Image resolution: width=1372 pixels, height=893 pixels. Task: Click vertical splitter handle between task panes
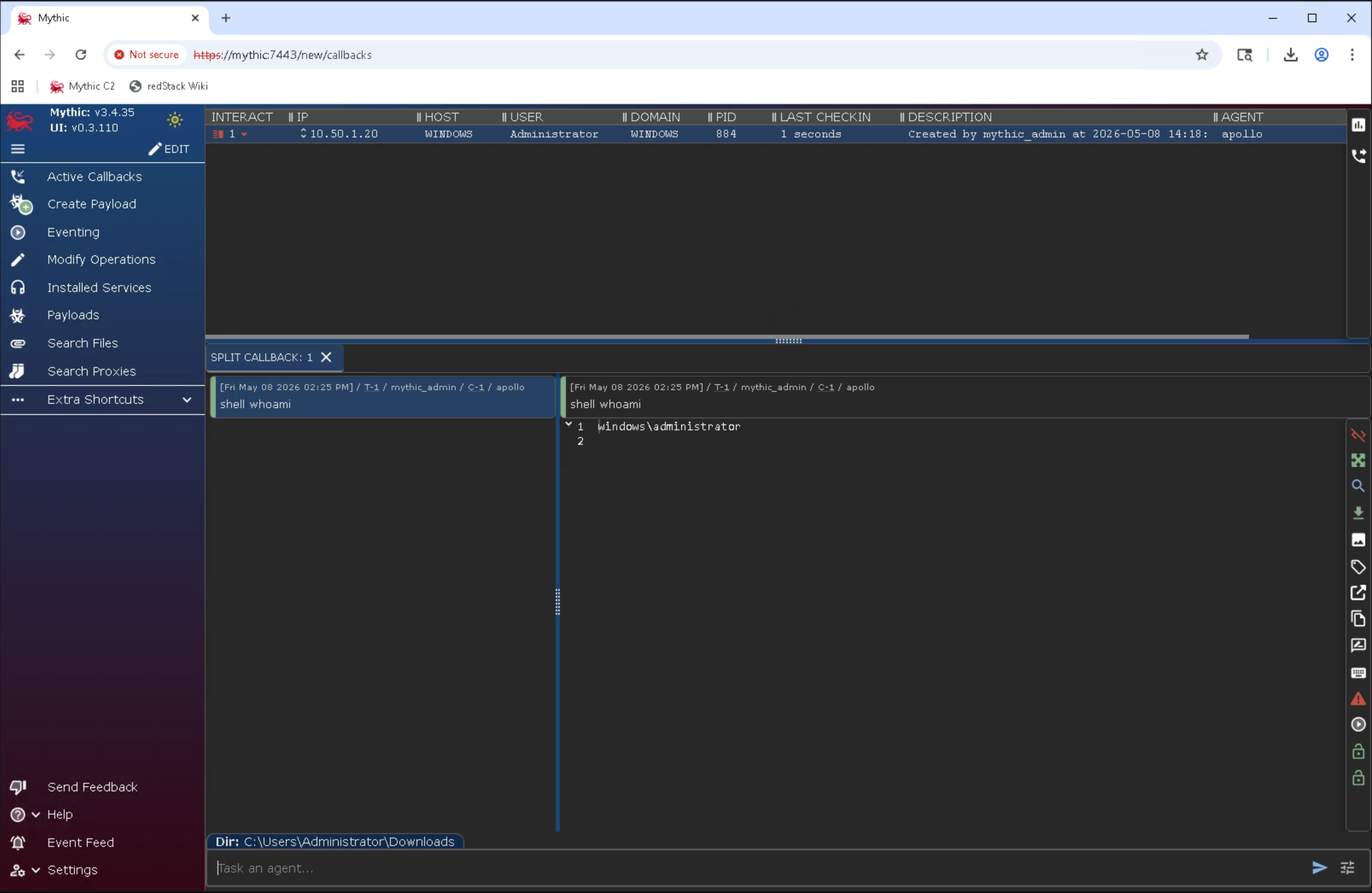pos(557,602)
